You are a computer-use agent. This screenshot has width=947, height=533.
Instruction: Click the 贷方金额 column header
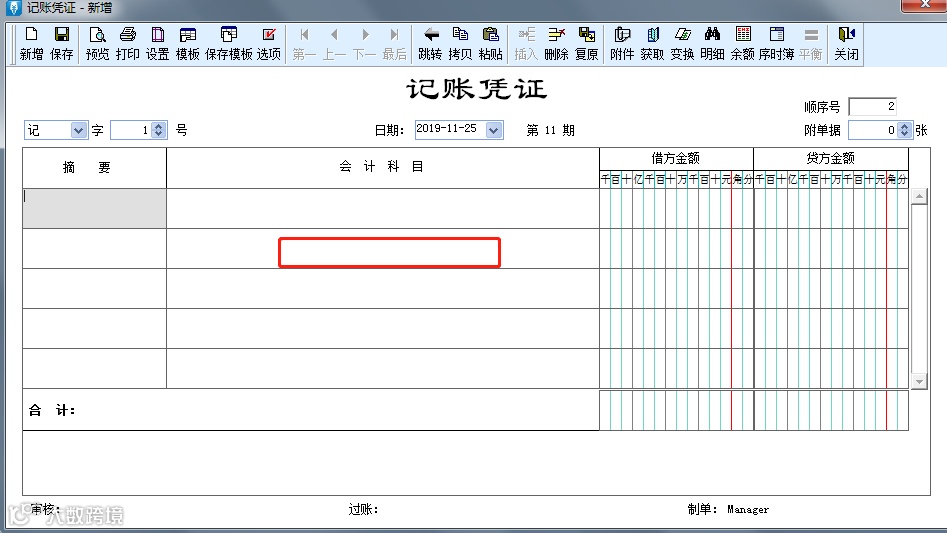(x=831, y=159)
